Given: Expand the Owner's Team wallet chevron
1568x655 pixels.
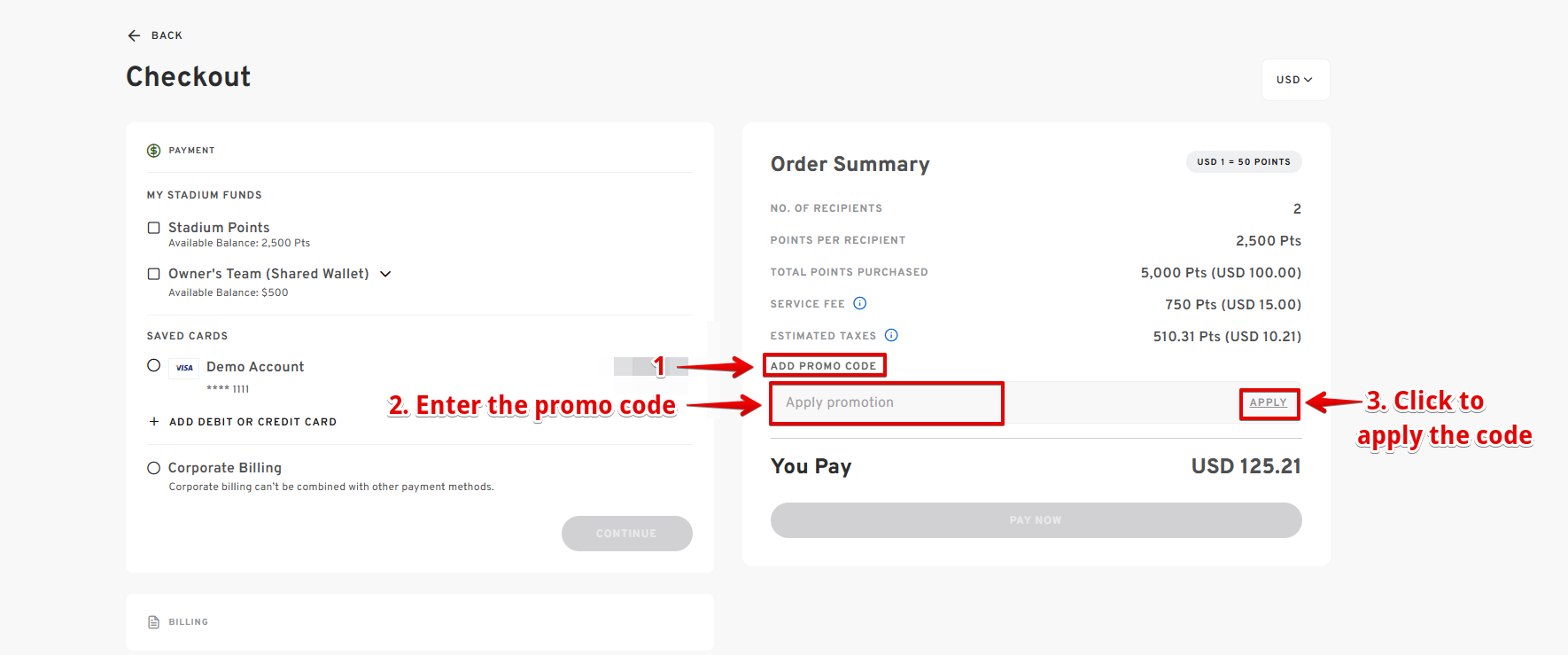Looking at the screenshot, I should [x=385, y=274].
